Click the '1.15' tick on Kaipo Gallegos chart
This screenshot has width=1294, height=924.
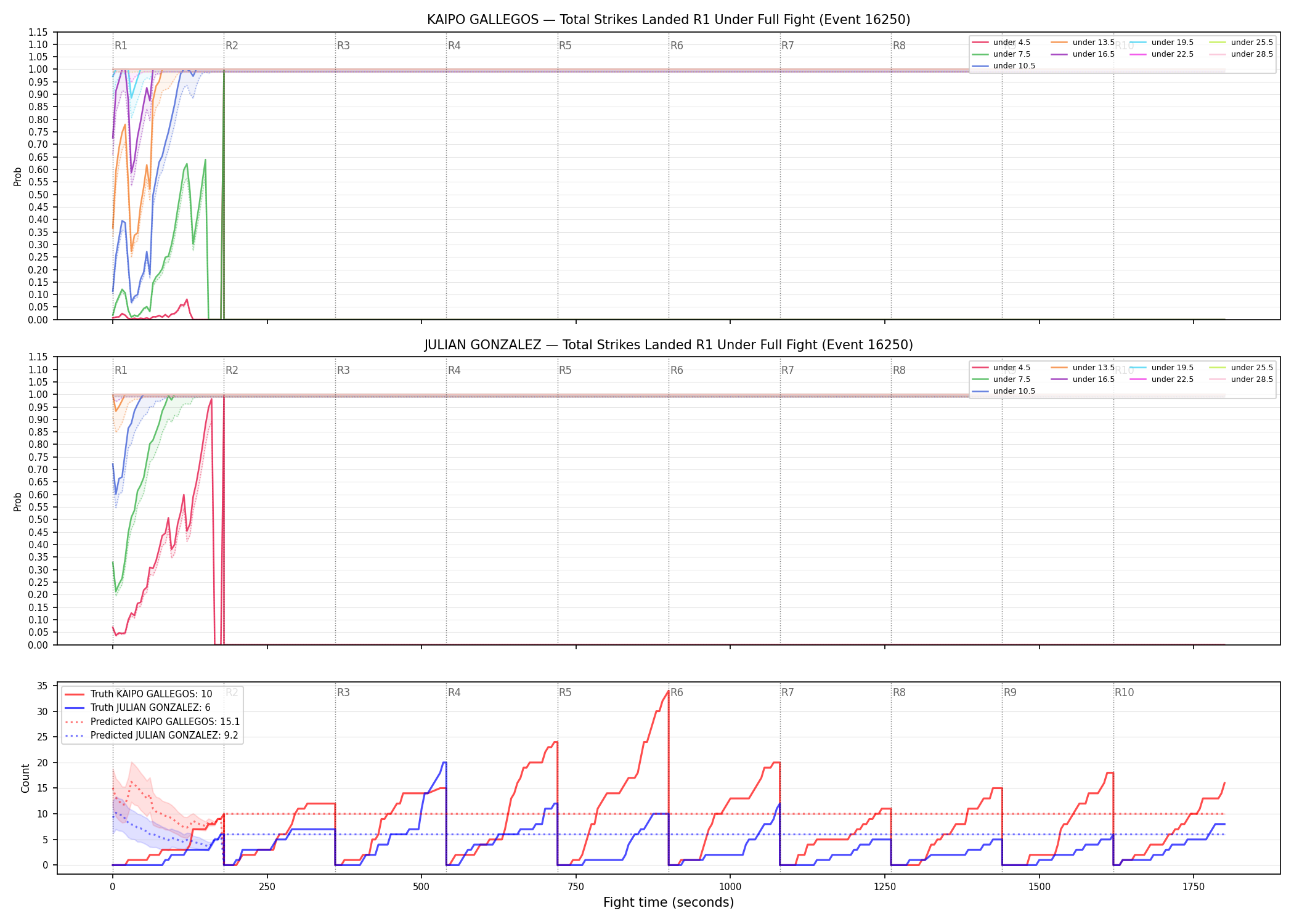38,32
